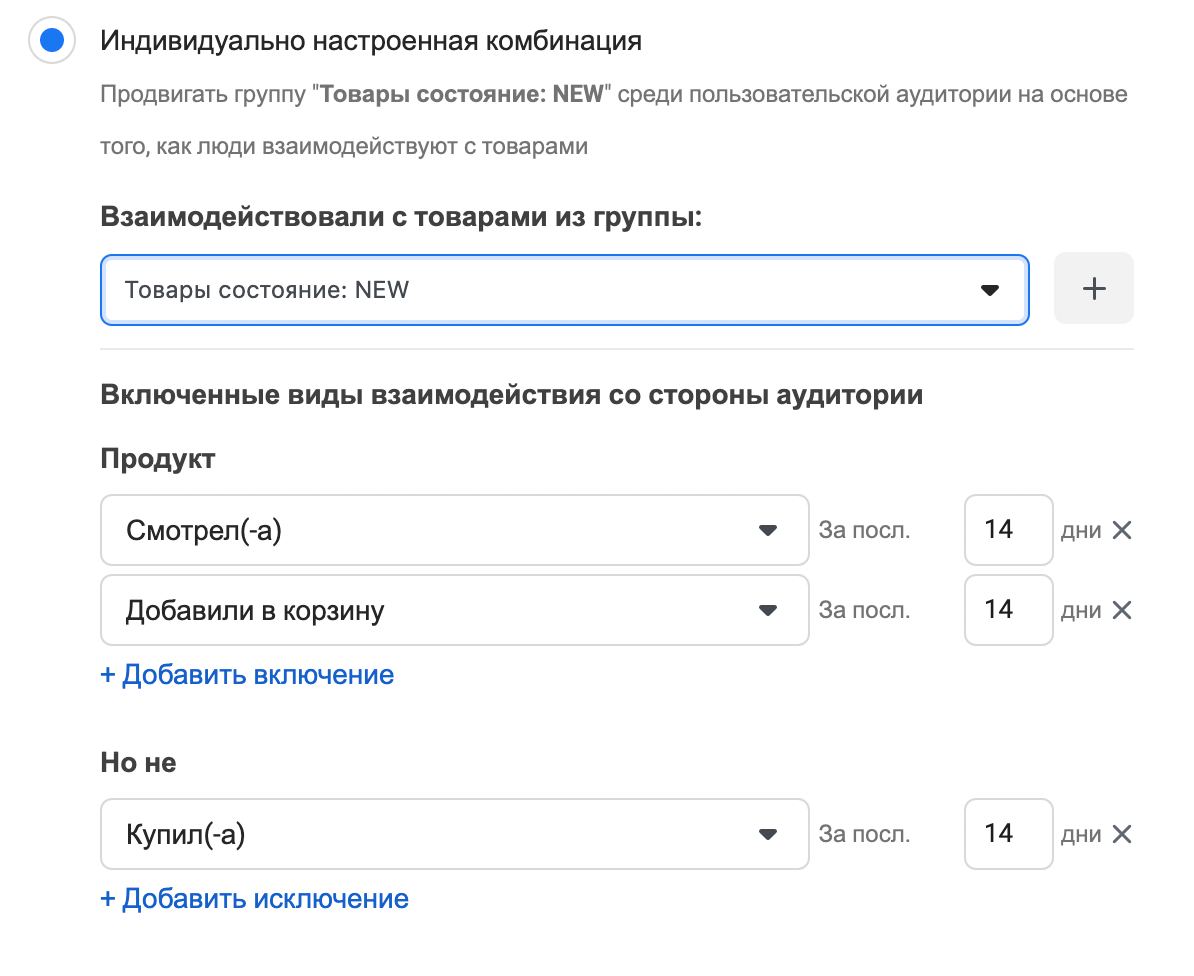Click the 'Товары состояние: NEW' selected value text
The image size is (1194, 976).
point(267,290)
